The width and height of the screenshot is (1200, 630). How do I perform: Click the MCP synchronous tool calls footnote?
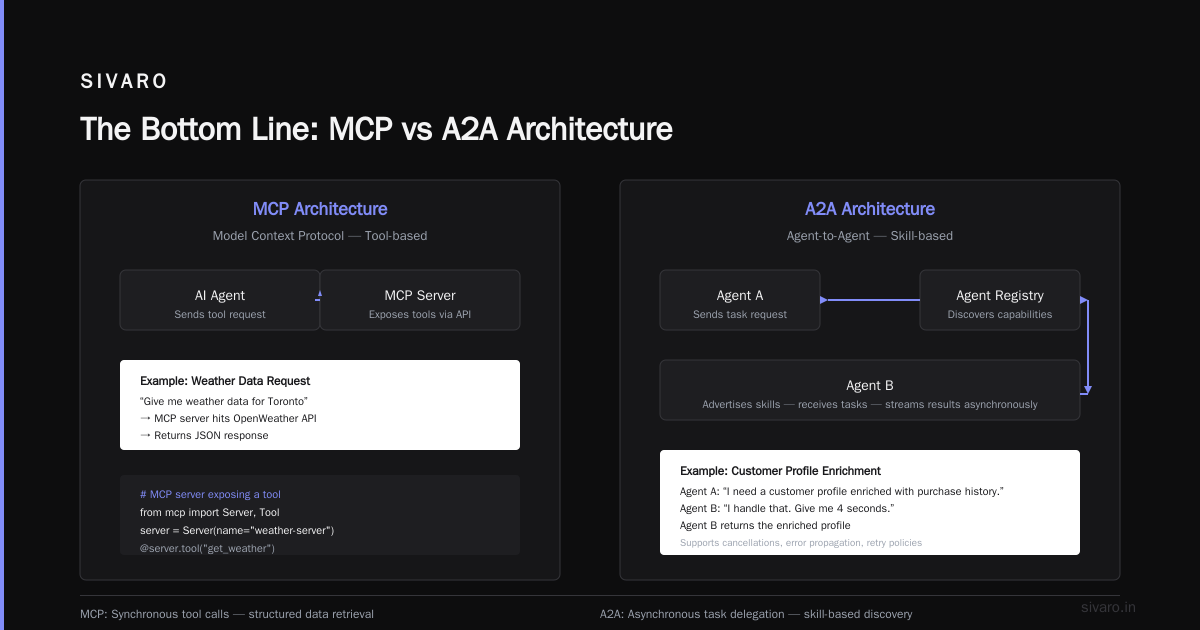227,614
